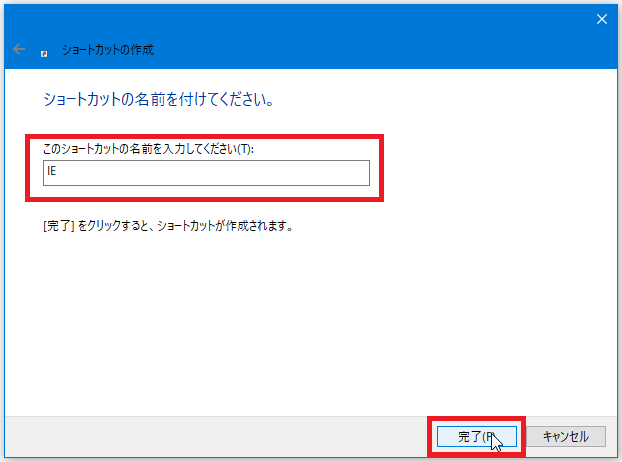This screenshot has width=622, height=462.
Task: Click the ショートカットの作成 title text
Action: (x=108, y=49)
